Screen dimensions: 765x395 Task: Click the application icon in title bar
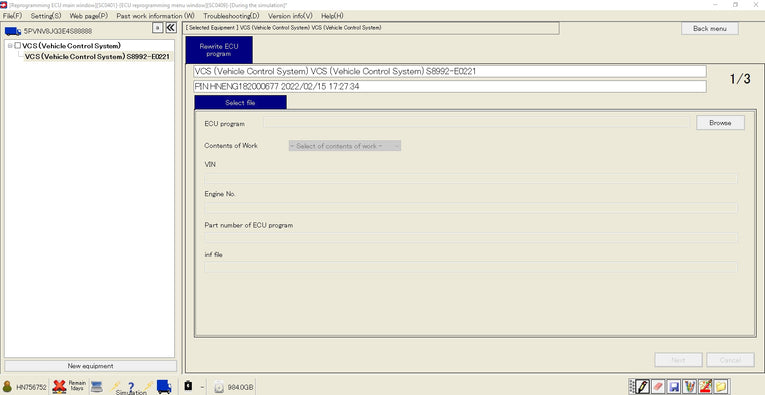(4, 4)
